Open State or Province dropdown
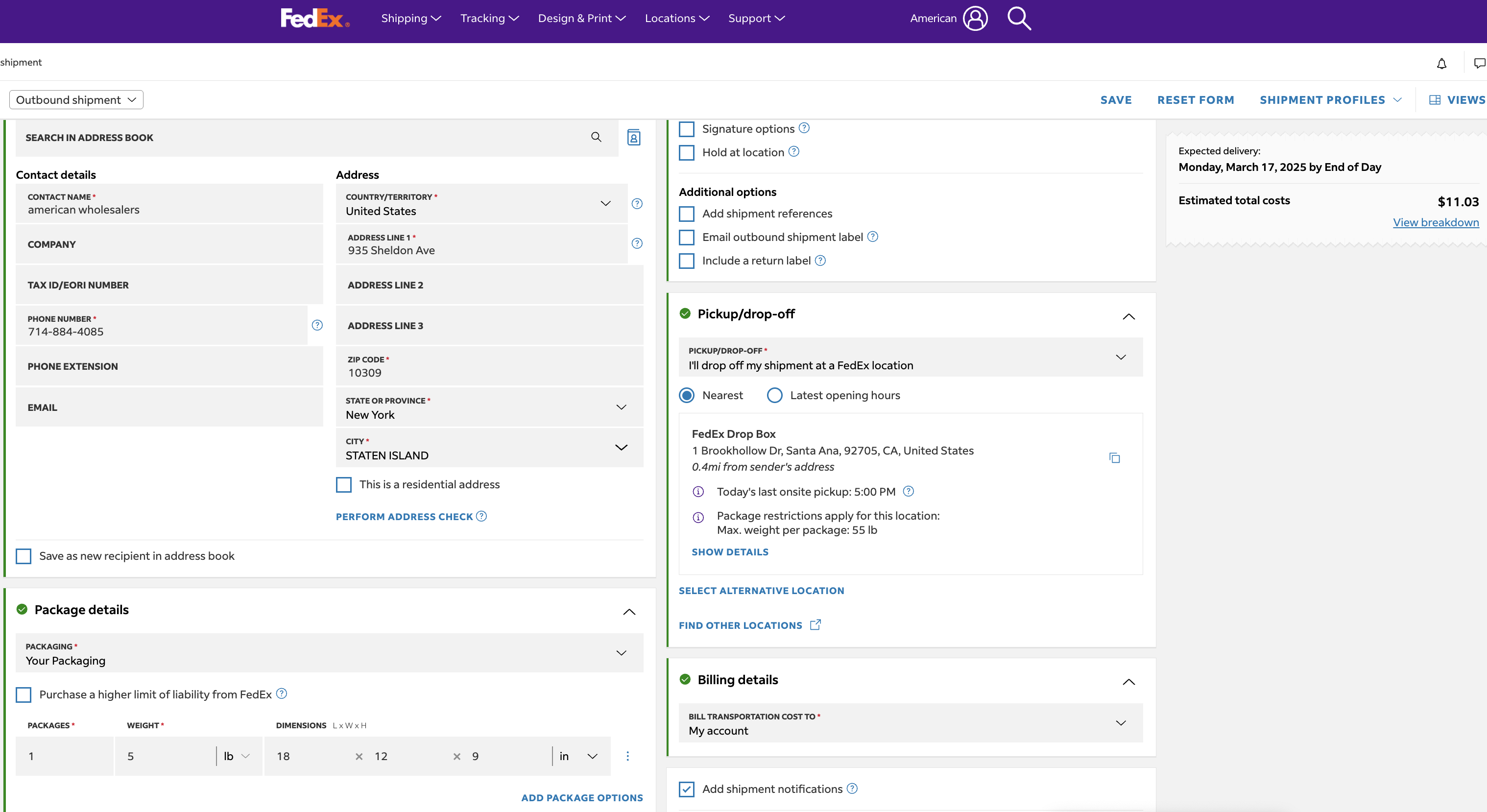This screenshot has height=812, width=1487. pos(489,407)
